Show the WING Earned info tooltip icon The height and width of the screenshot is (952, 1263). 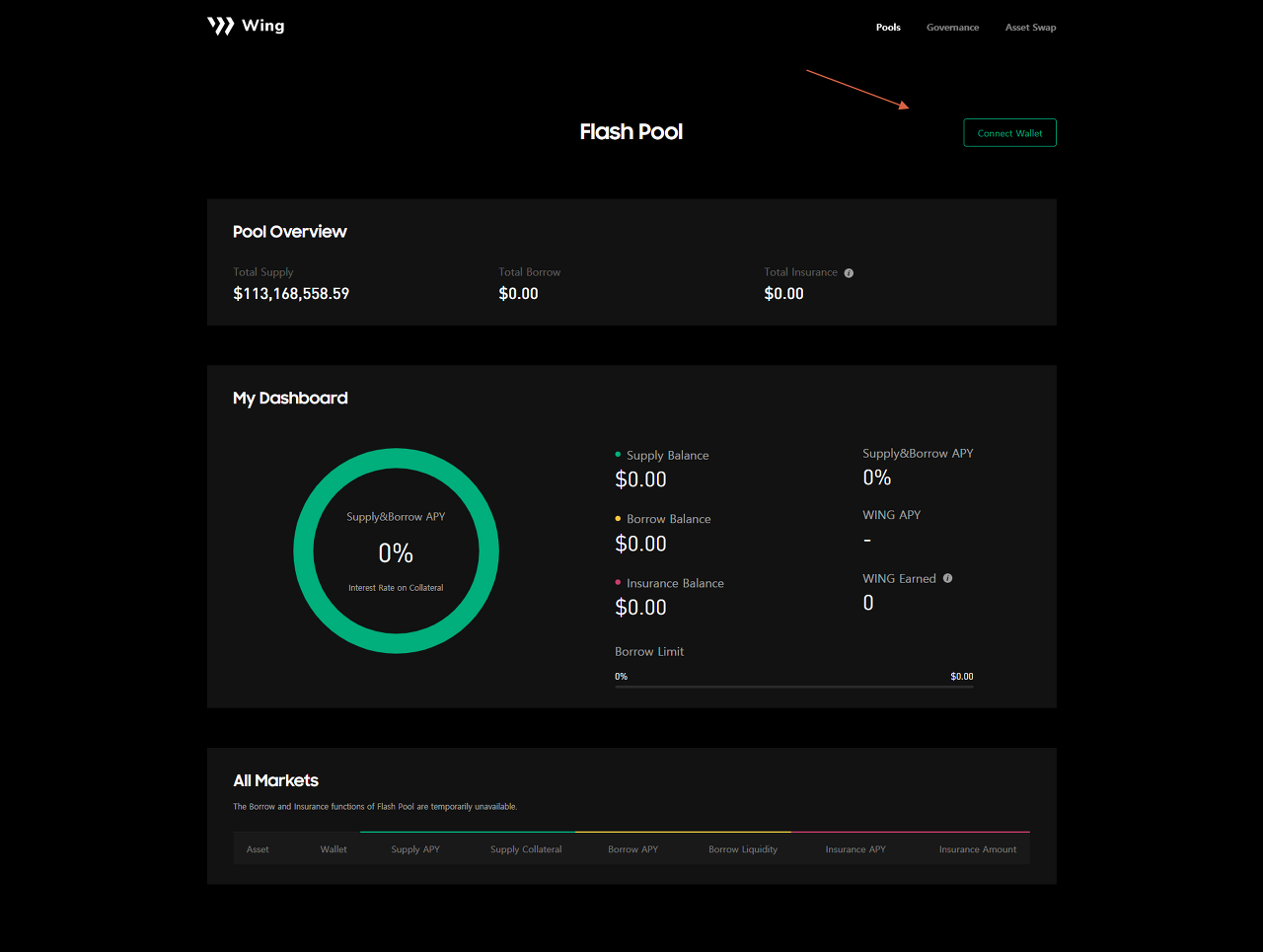point(947,578)
